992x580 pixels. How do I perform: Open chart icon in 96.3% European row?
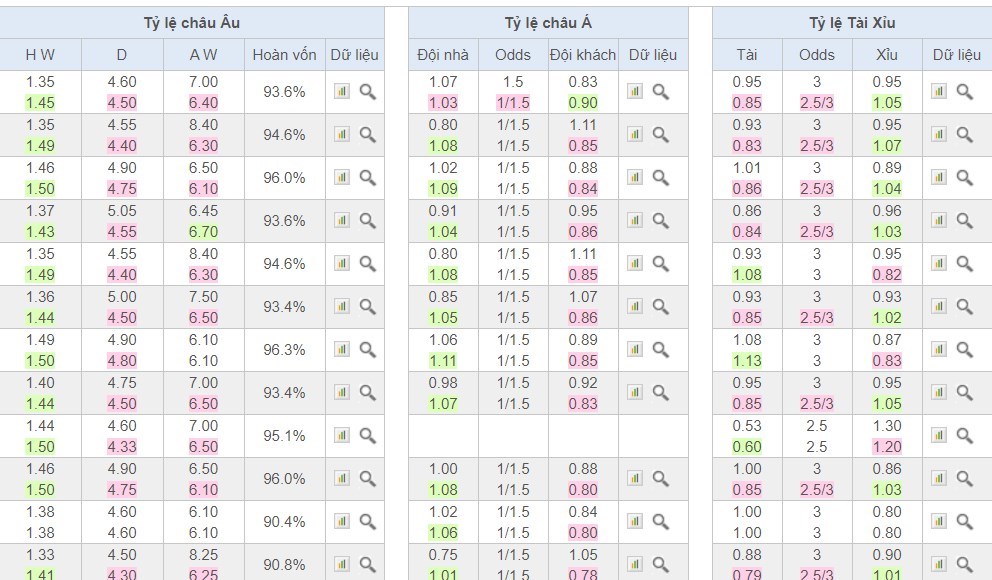(x=342, y=350)
